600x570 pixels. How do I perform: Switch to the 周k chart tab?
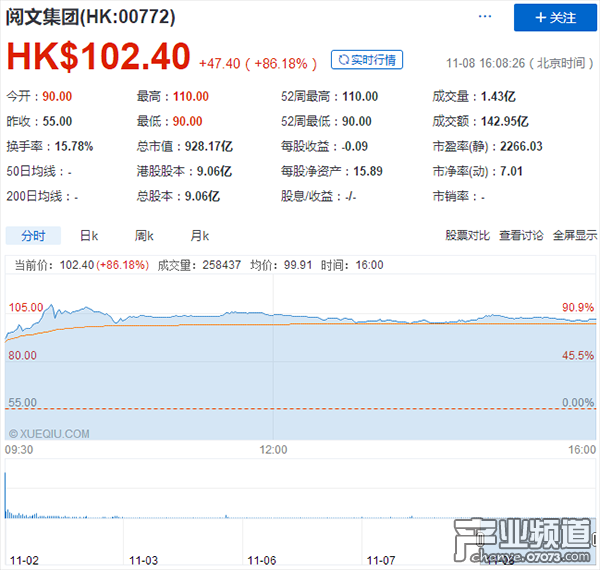[144, 235]
